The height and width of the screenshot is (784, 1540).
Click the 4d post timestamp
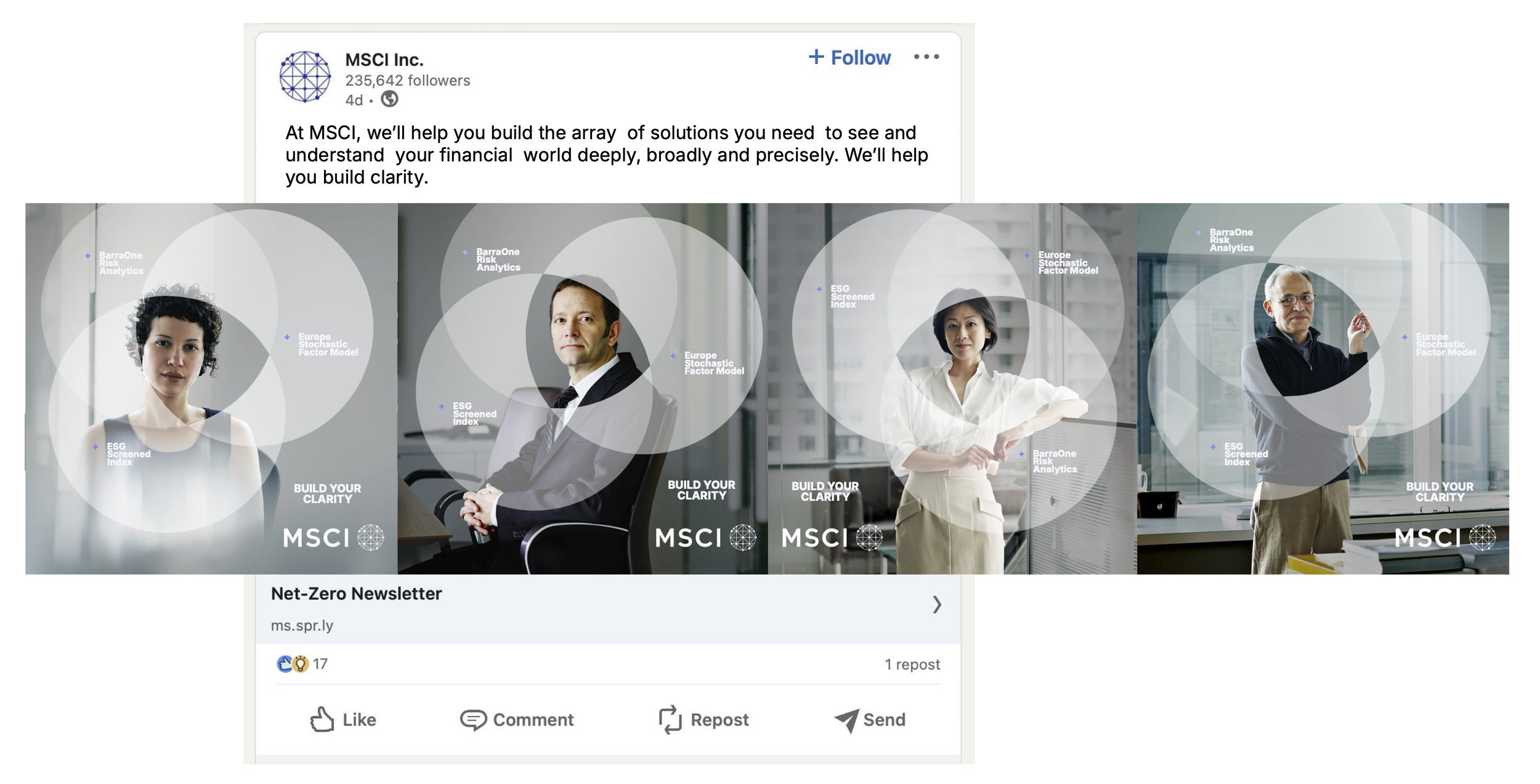354,100
